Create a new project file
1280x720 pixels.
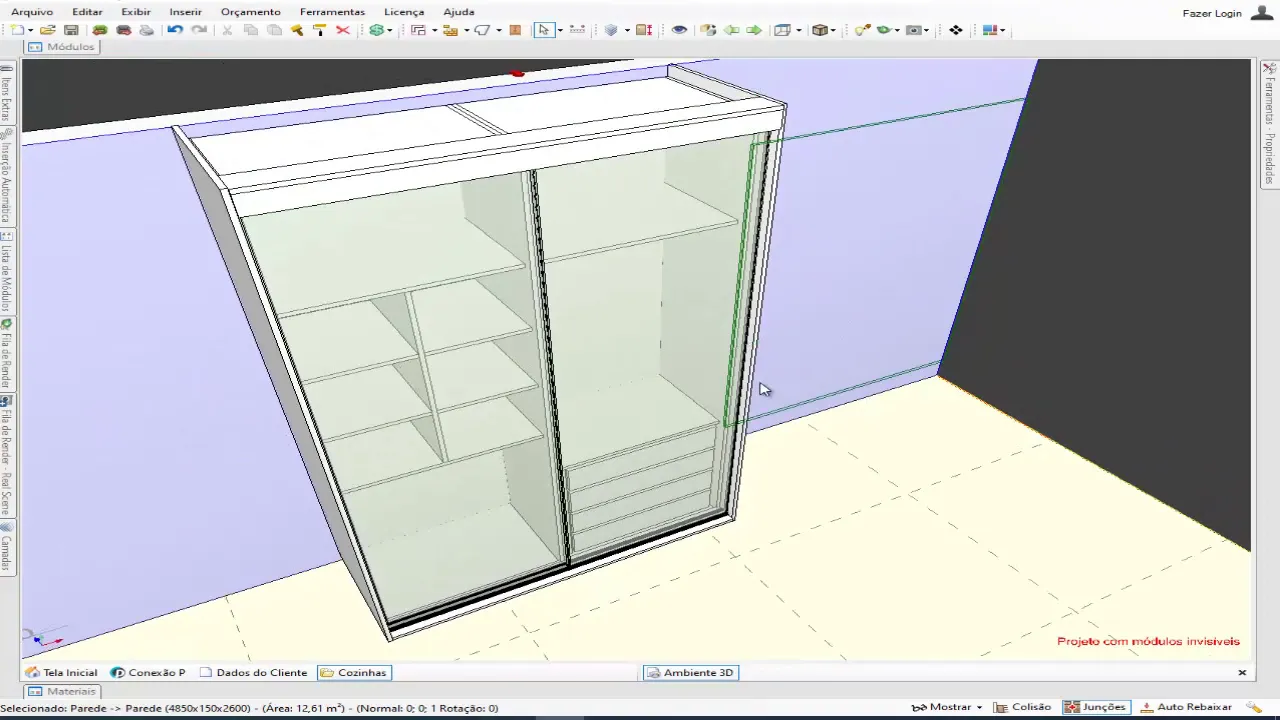point(17,30)
